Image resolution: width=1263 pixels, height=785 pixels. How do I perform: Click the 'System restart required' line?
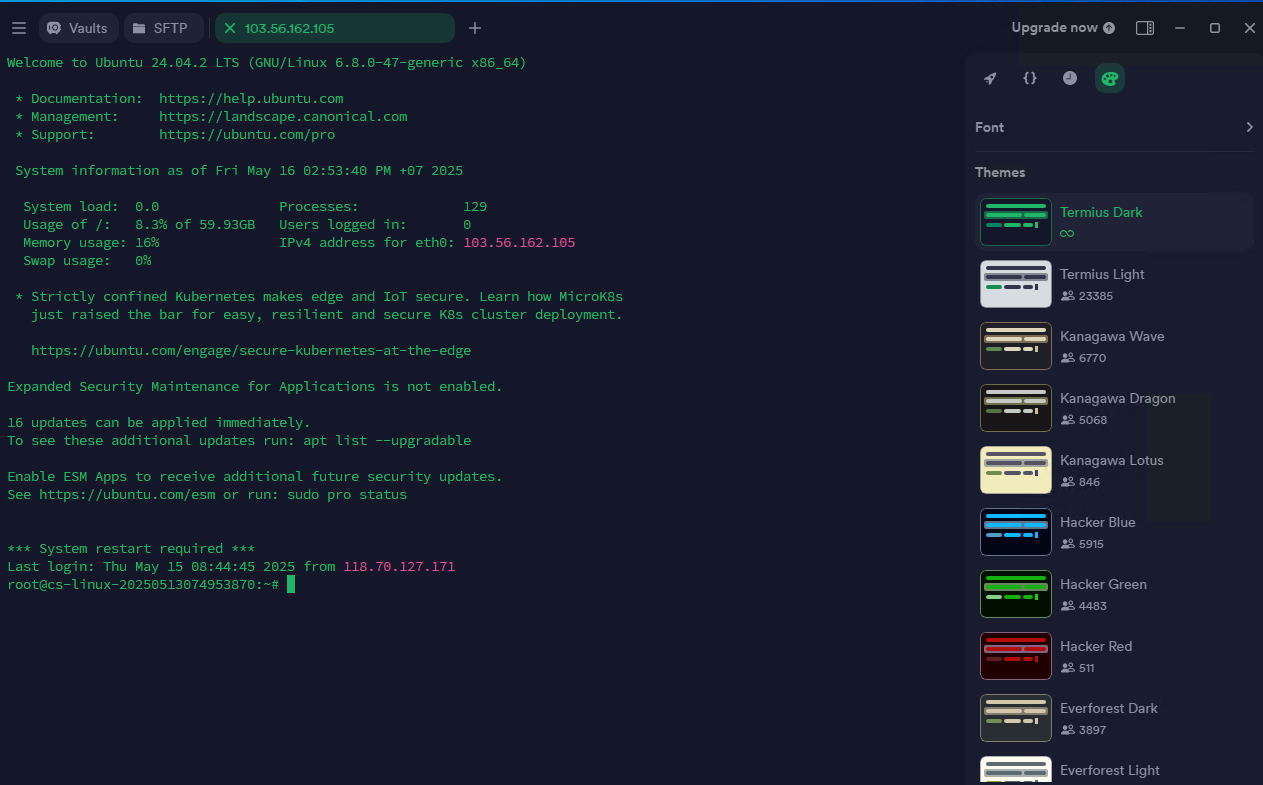[x=131, y=548]
